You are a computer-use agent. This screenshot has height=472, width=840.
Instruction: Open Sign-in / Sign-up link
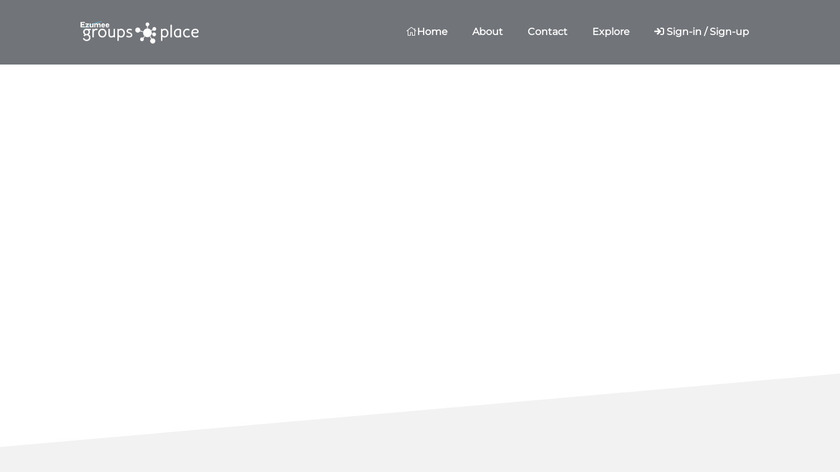(x=701, y=32)
